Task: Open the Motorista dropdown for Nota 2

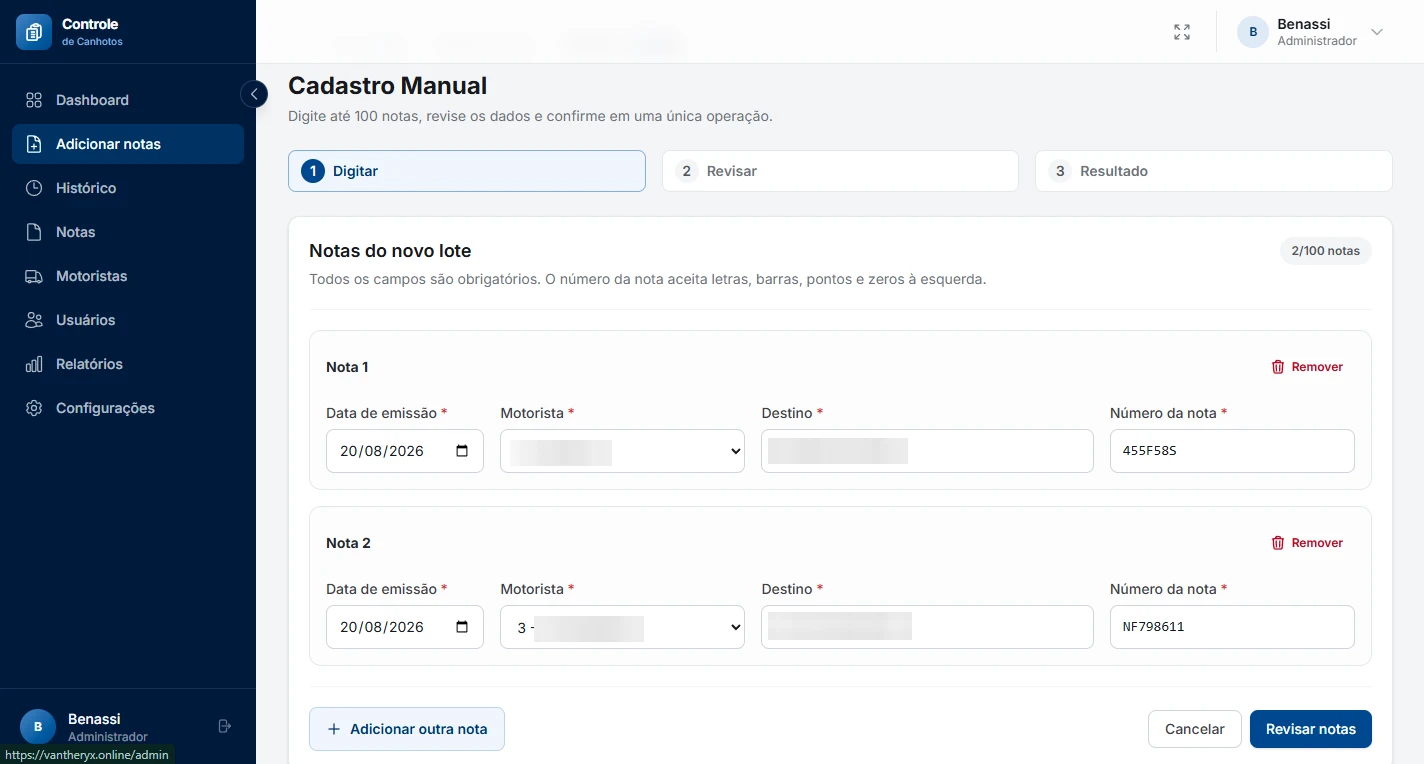Action: tap(622, 627)
